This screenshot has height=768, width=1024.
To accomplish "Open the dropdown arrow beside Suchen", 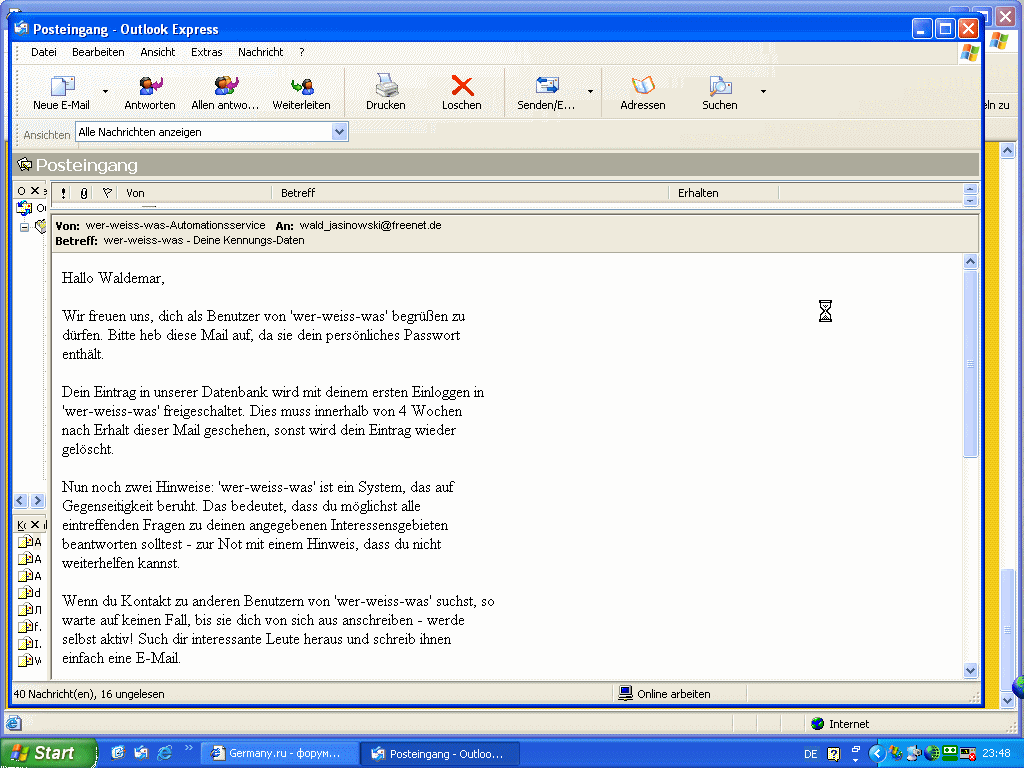I will (x=763, y=92).
